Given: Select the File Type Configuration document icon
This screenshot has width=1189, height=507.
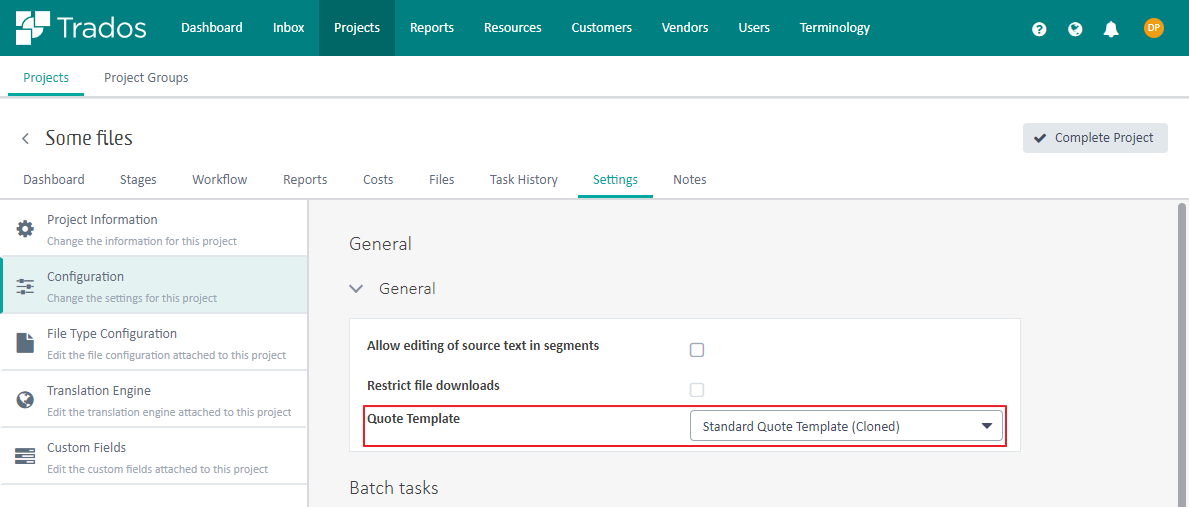Looking at the screenshot, I should click(x=26, y=343).
